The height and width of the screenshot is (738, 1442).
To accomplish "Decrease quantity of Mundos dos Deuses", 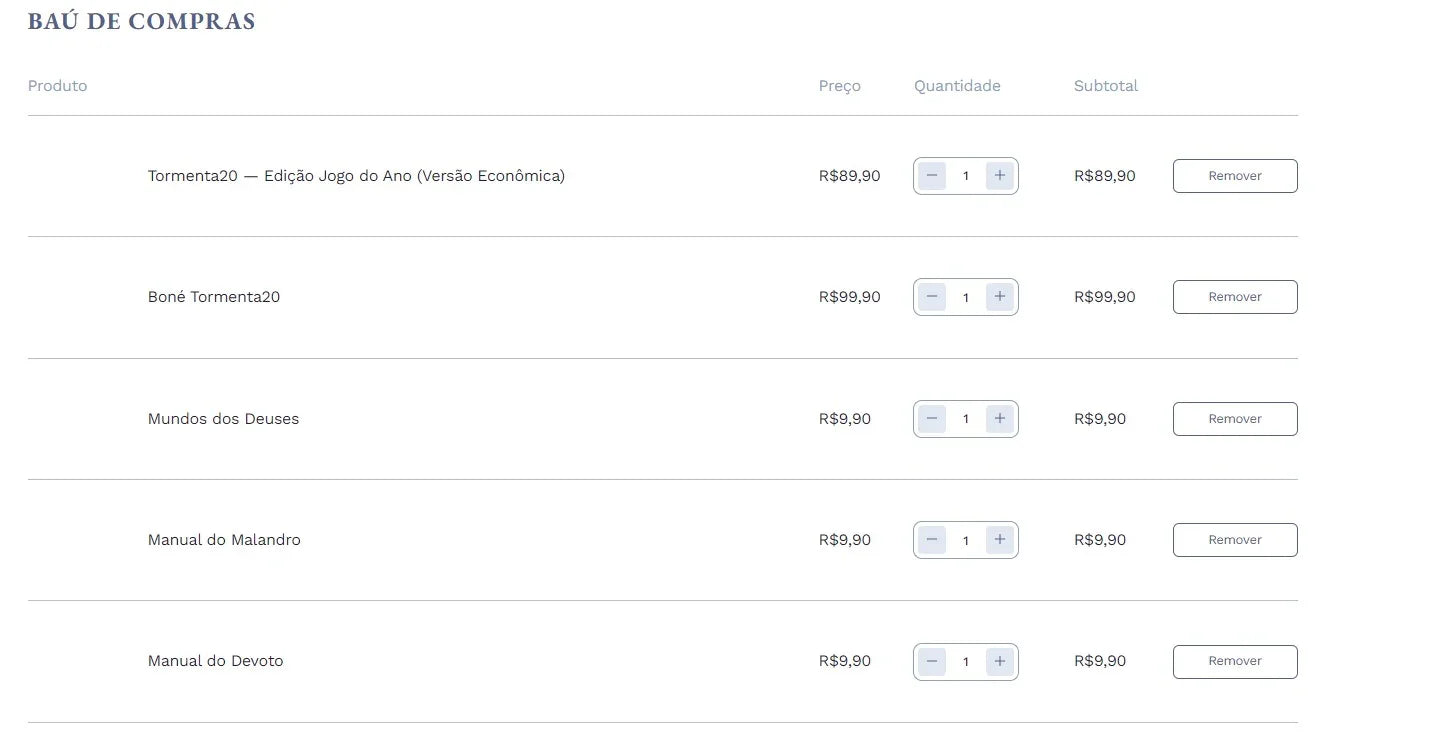I will click(x=932, y=419).
